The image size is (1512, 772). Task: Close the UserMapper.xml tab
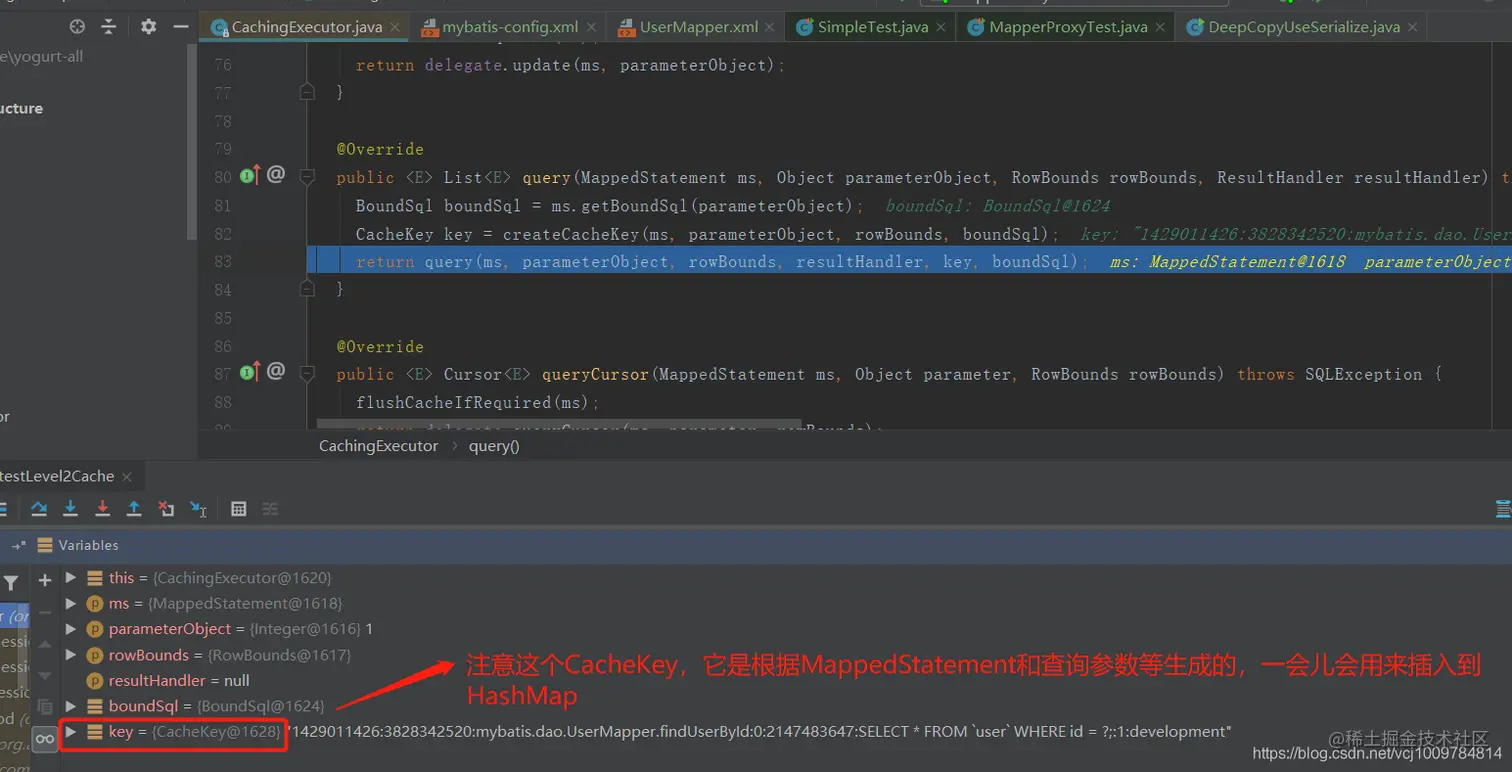(x=772, y=28)
